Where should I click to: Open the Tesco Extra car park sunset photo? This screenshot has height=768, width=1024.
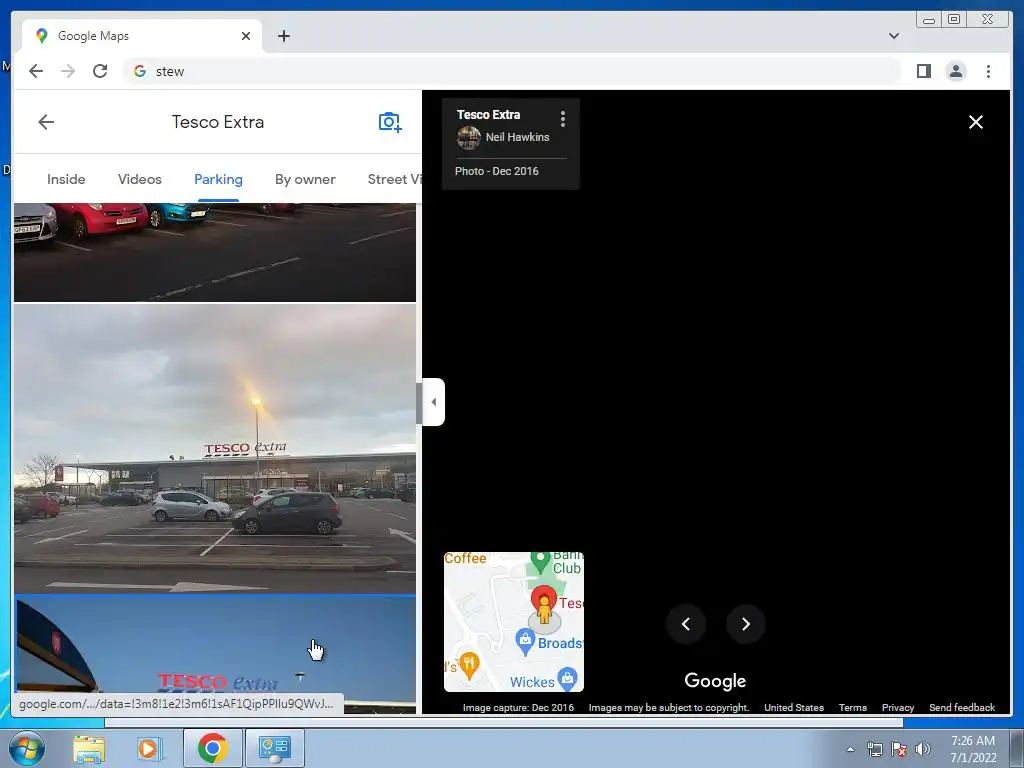click(x=215, y=449)
